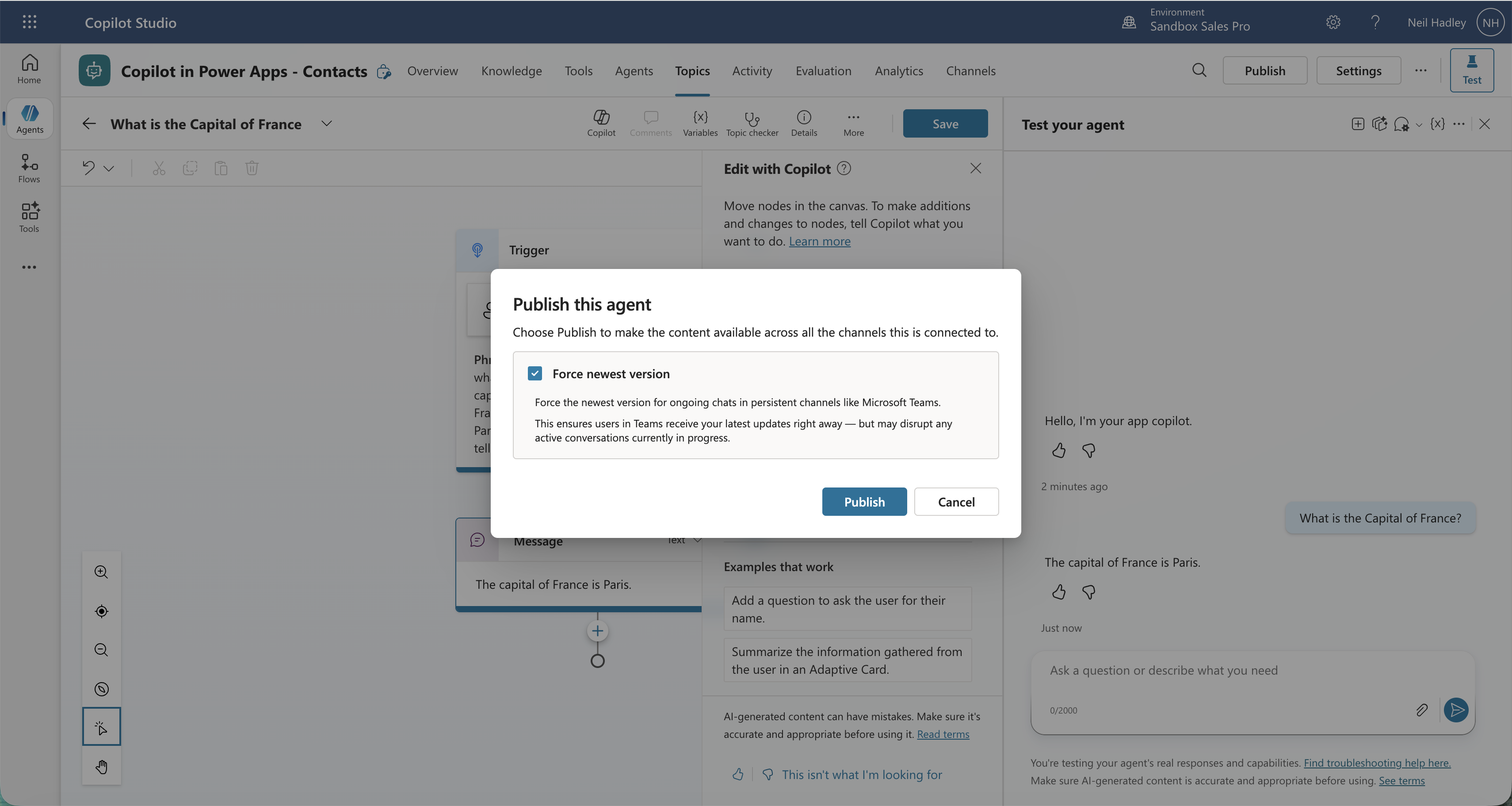The width and height of the screenshot is (1512, 806).
Task: Click the Save topic button
Action: [x=945, y=123]
